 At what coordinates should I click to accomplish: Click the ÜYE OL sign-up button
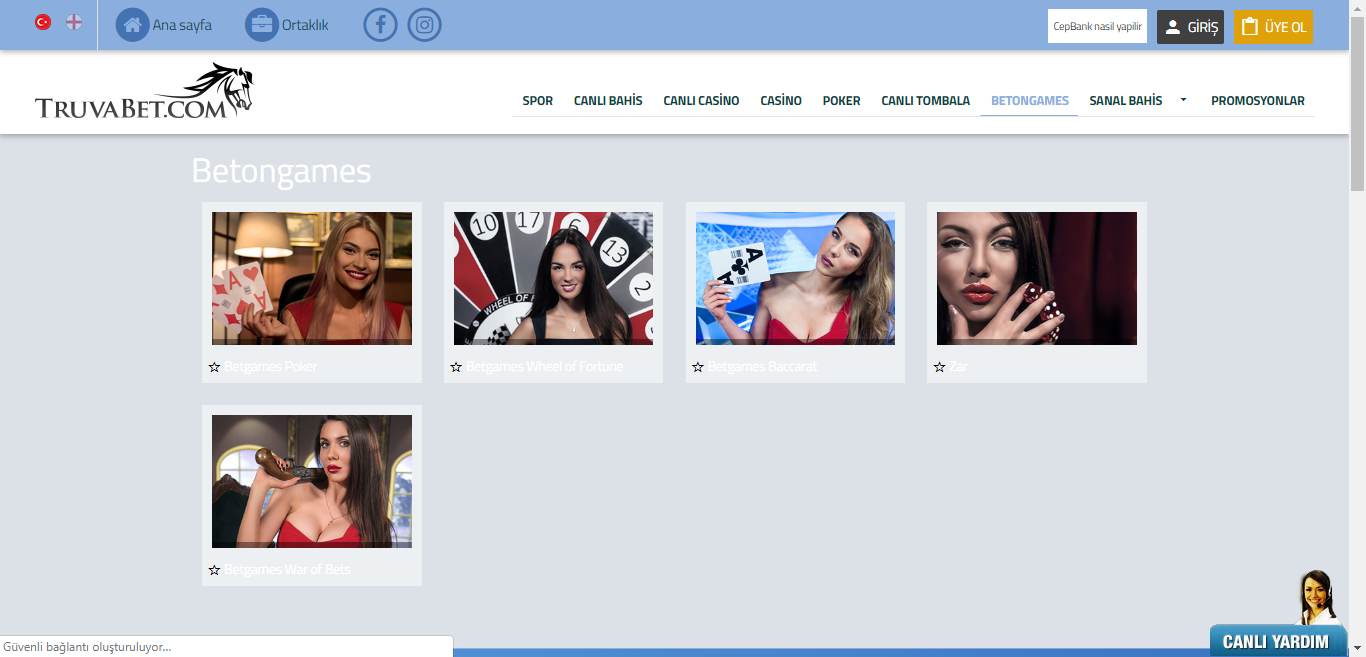[1273, 27]
